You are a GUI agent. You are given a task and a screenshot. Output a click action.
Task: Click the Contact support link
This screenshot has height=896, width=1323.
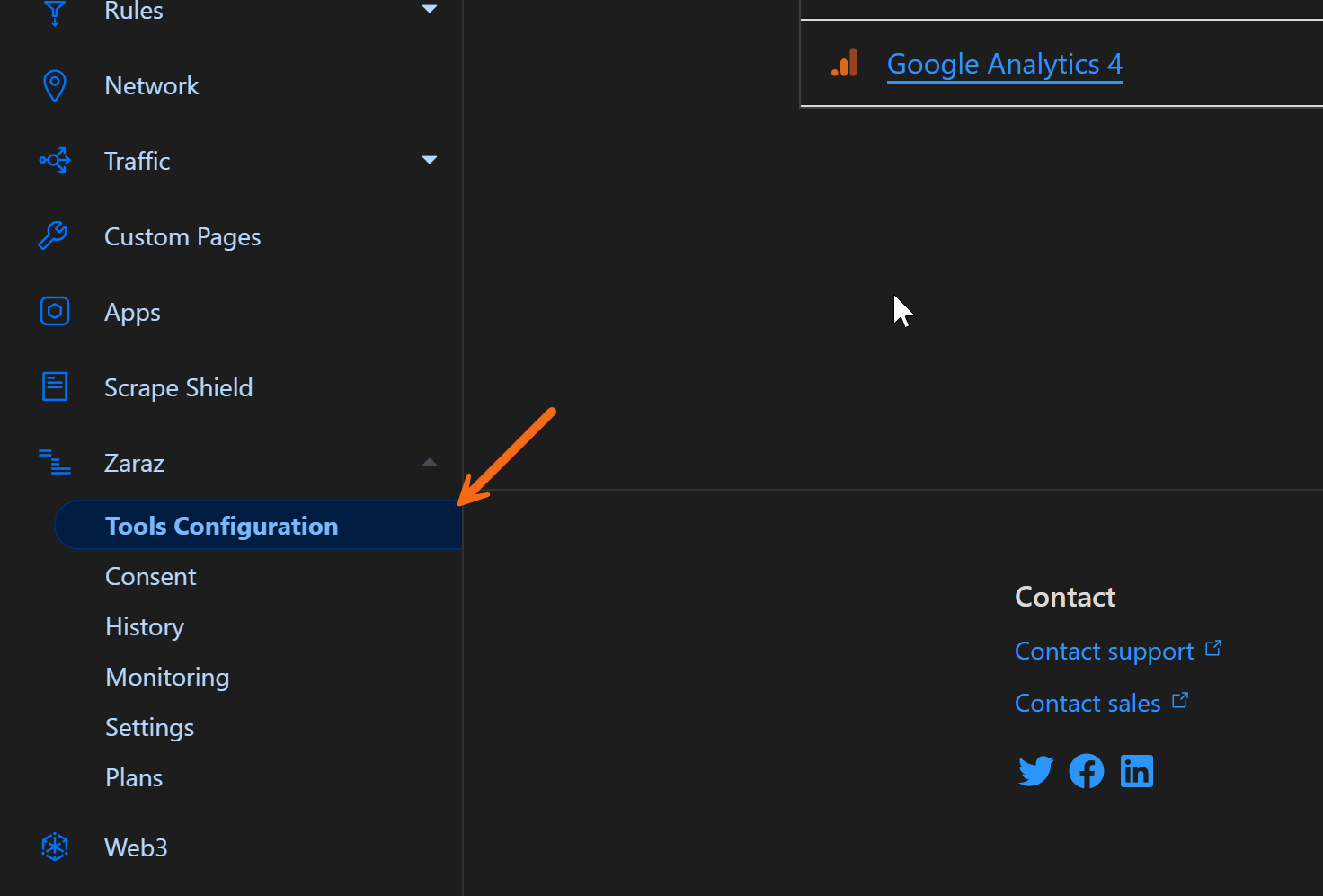point(1104,651)
